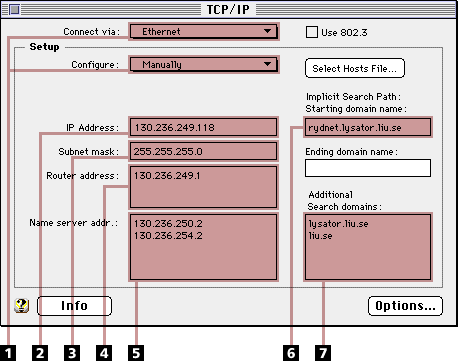Screen dimensions: 458x361
Task: Click the Subnet mask field
Action: click(203, 151)
